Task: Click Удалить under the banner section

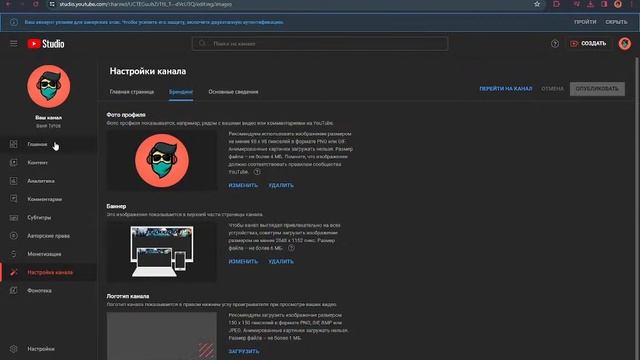Action: click(281, 262)
